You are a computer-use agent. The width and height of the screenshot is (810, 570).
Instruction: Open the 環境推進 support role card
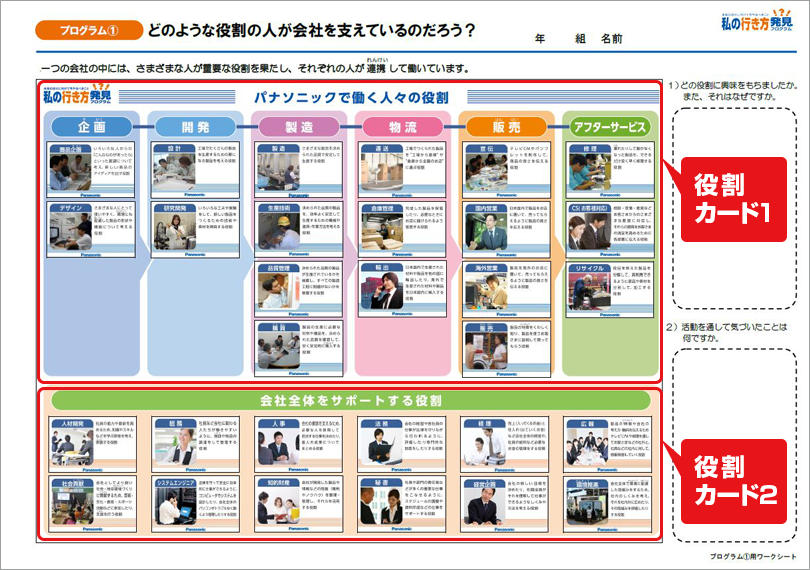tap(607, 504)
